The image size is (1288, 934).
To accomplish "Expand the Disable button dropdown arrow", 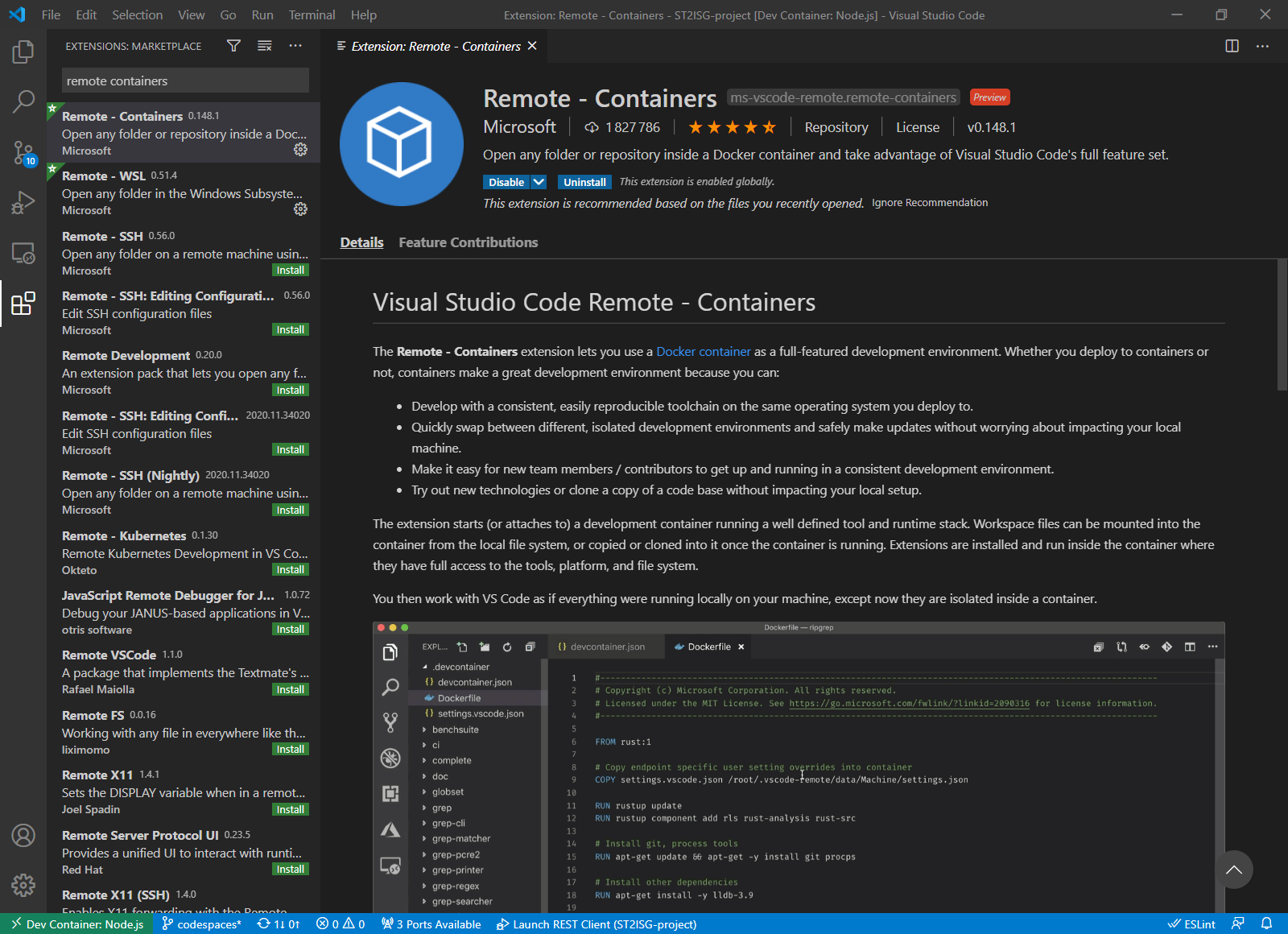I will coord(539,182).
